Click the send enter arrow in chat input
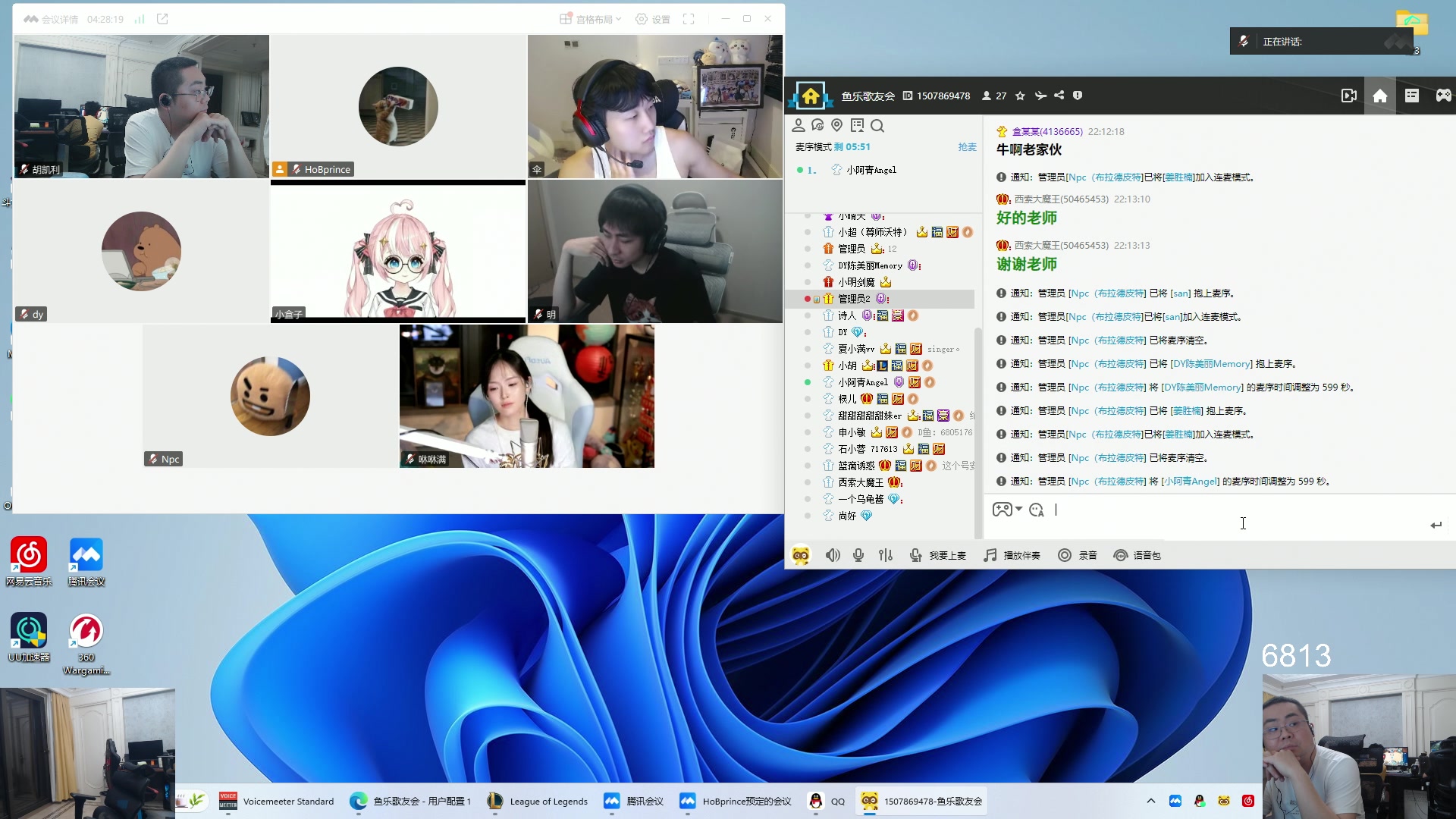Viewport: 1456px width, 819px height. click(1436, 525)
